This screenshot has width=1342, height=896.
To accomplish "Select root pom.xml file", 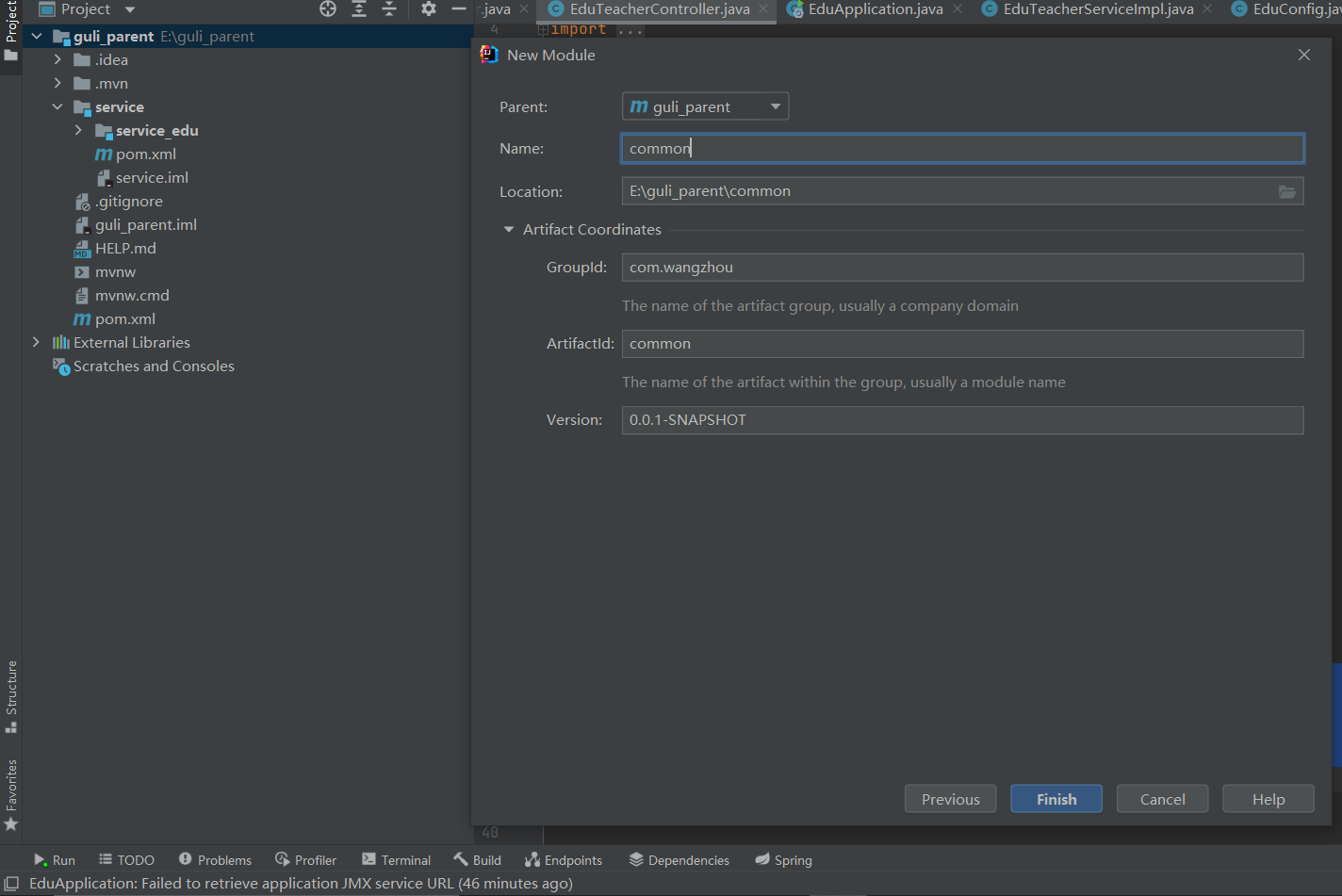I will (115, 318).
